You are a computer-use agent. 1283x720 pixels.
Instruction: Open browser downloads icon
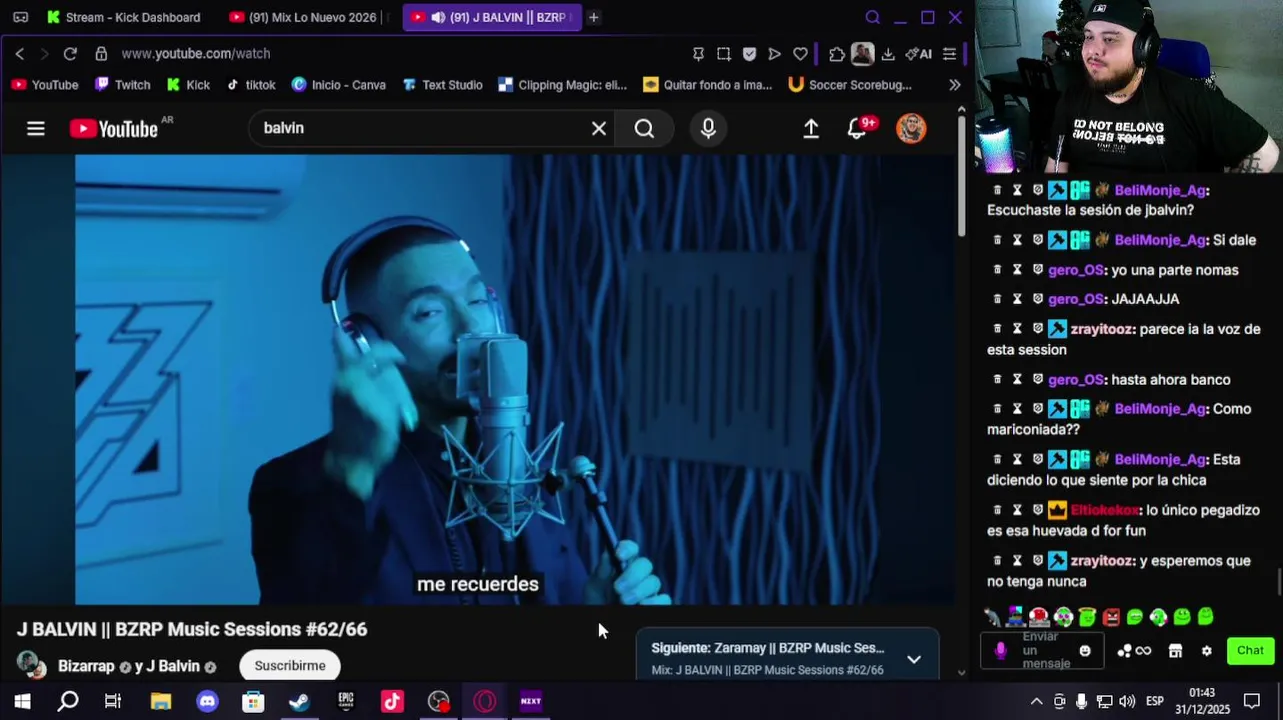888,53
